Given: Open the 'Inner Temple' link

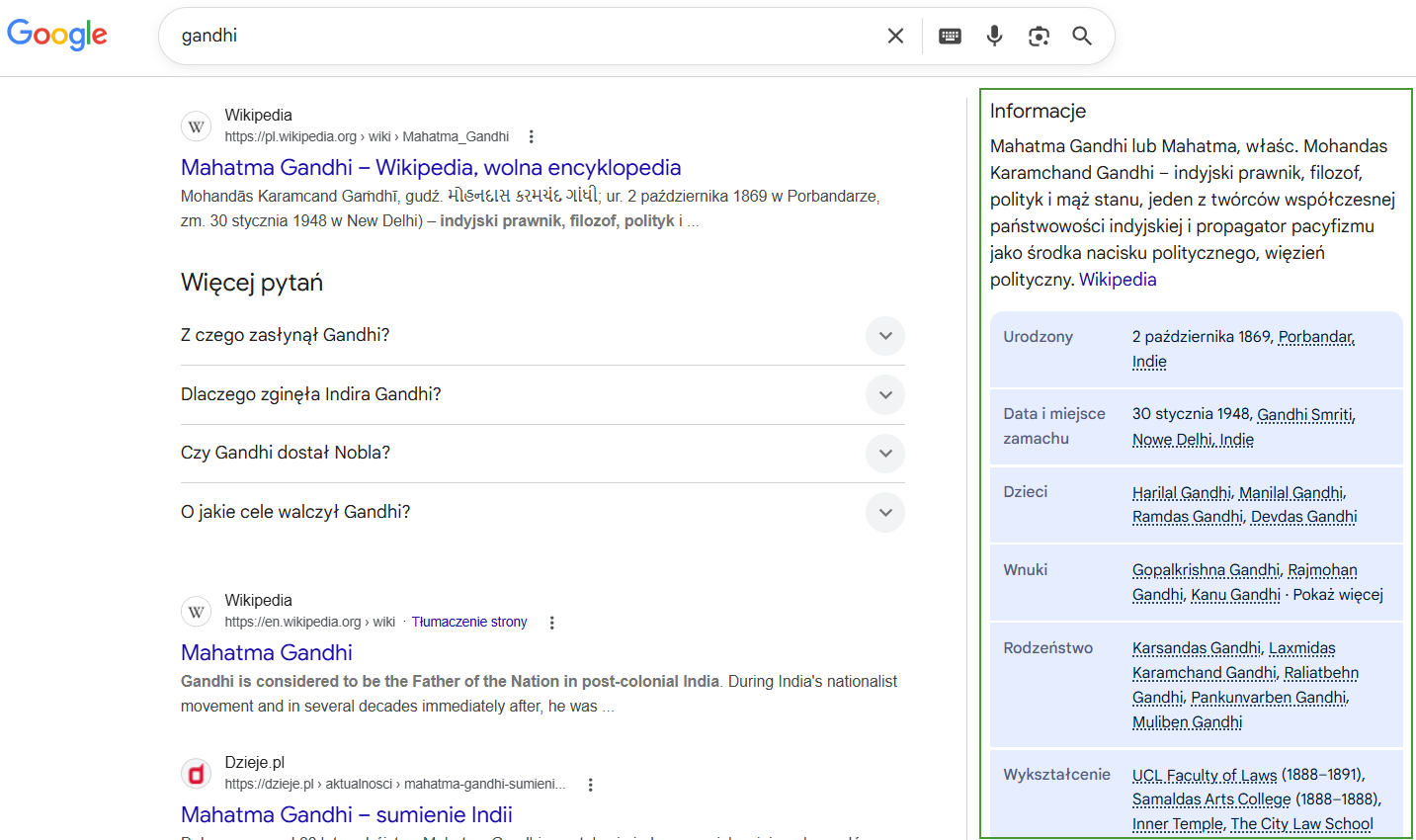Looking at the screenshot, I should click(1178, 824).
